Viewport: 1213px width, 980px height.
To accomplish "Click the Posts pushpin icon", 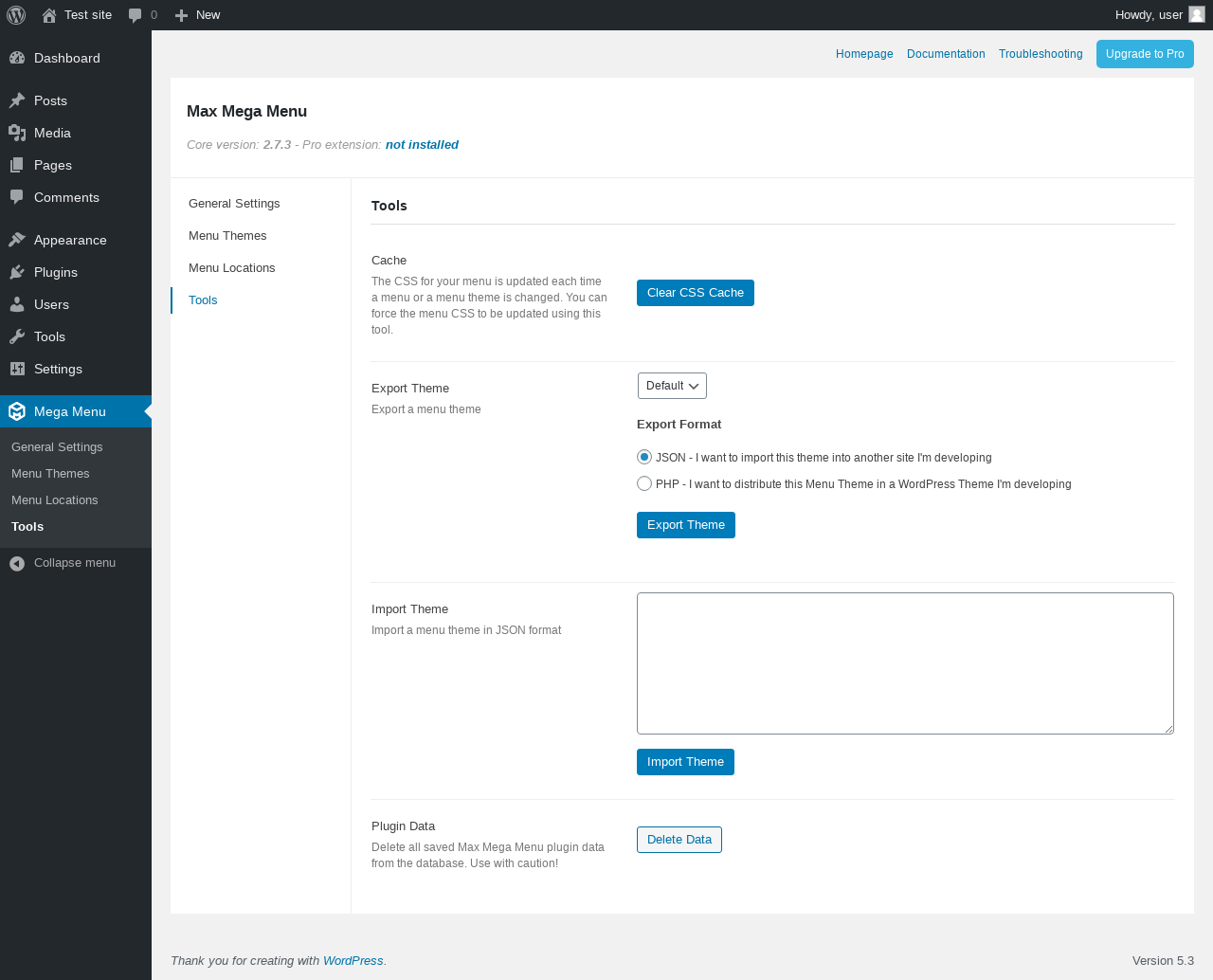I will (17, 100).
